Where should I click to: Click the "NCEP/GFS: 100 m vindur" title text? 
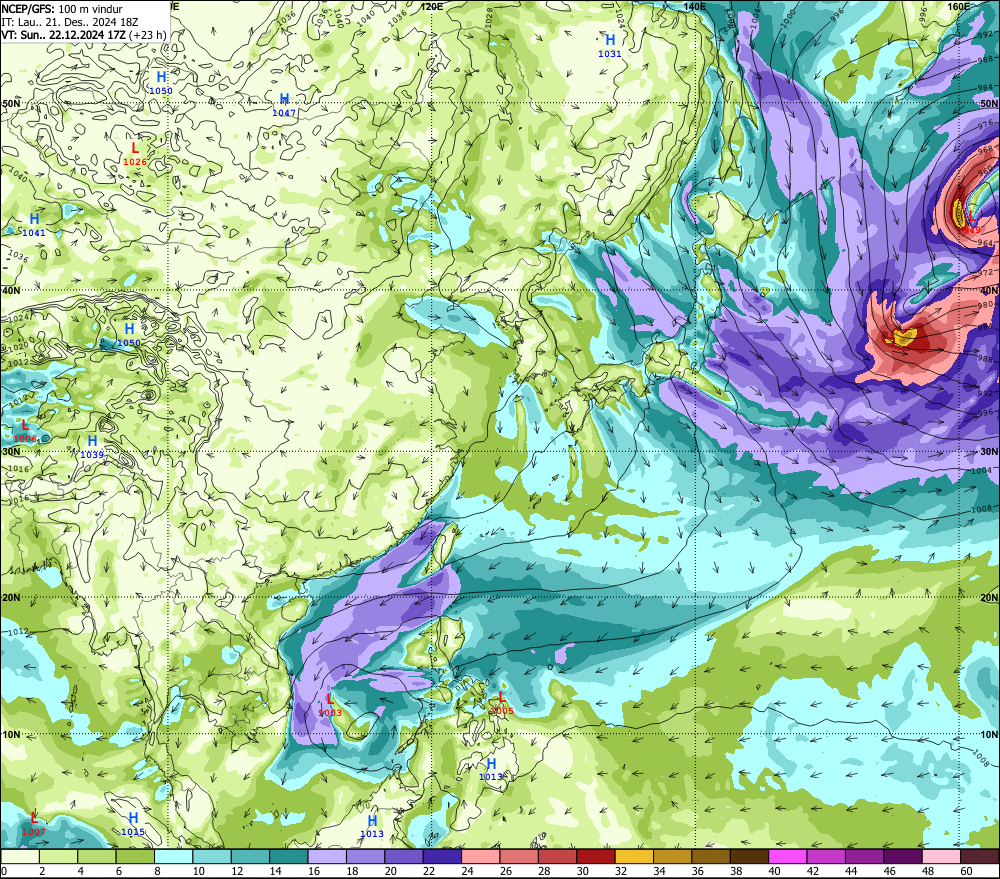tap(62, 9)
